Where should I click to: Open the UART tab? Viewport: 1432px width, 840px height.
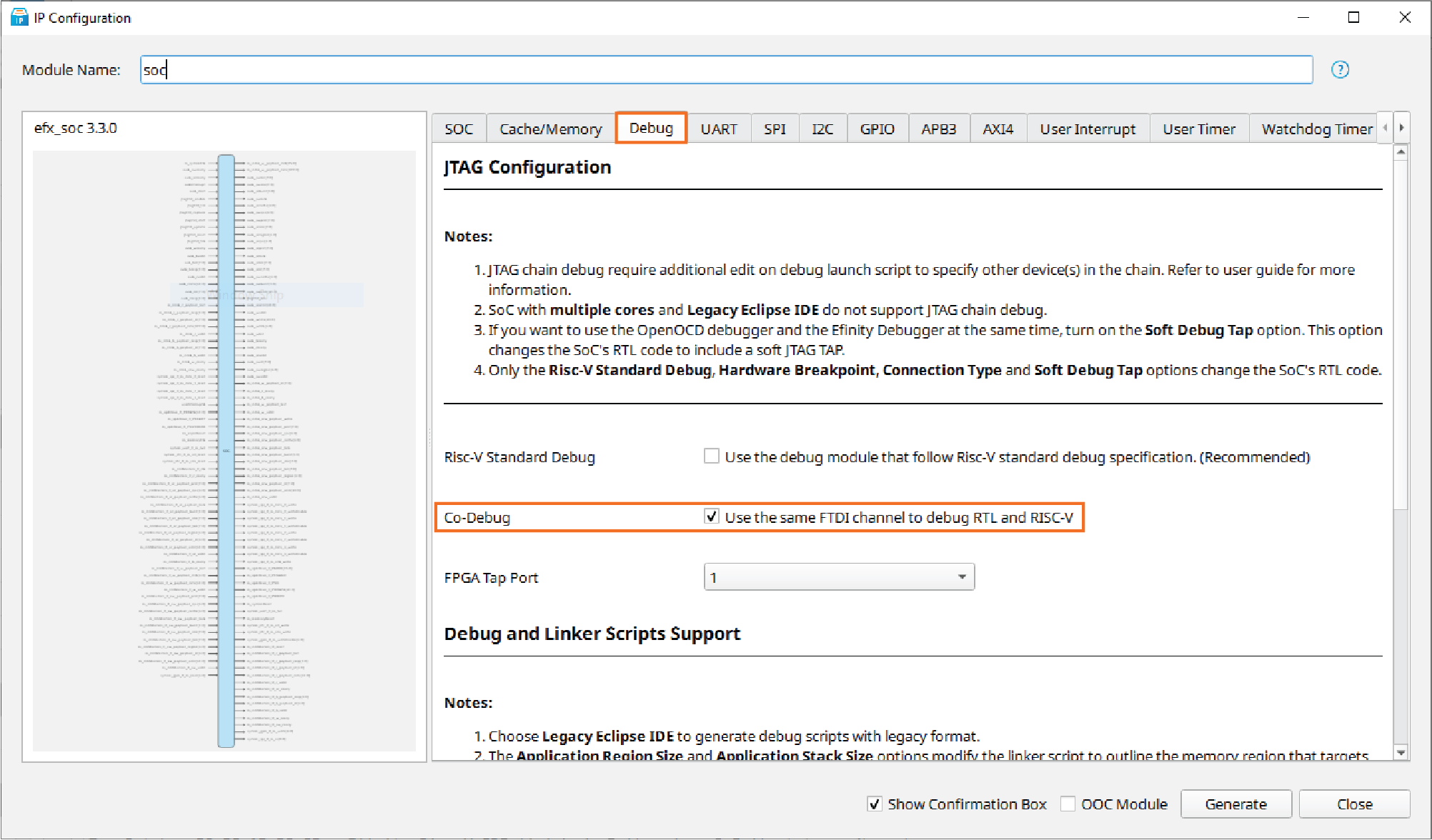[718, 129]
